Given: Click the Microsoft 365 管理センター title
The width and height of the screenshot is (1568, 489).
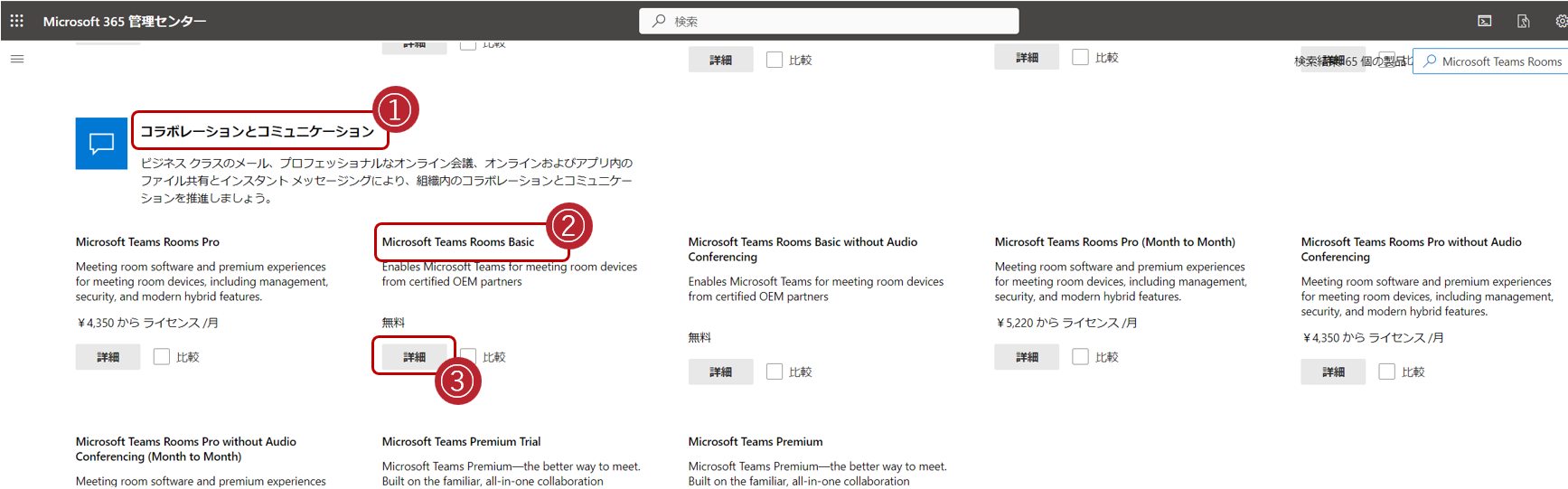Looking at the screenshot, I should [125, 21].
